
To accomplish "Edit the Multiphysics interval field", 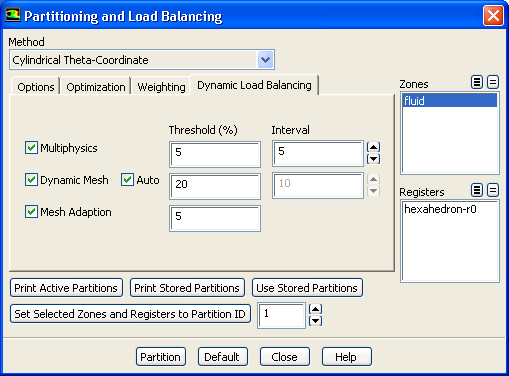I will pyautogui.click(x=318, y=153).
